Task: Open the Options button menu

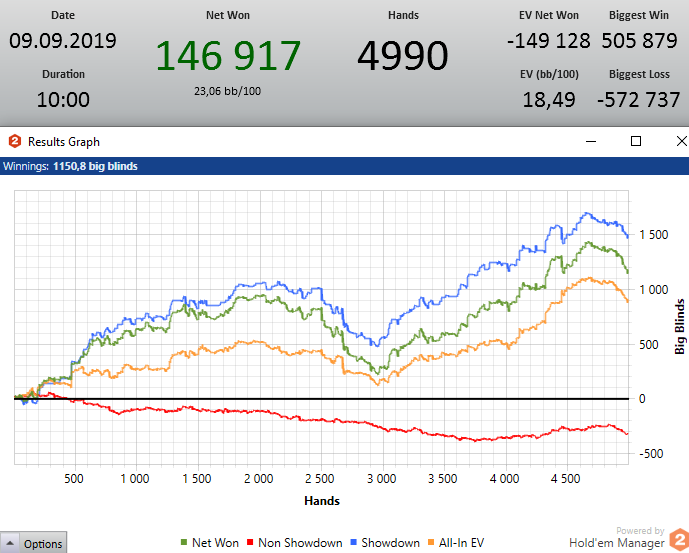Action: tap(43, 544)
